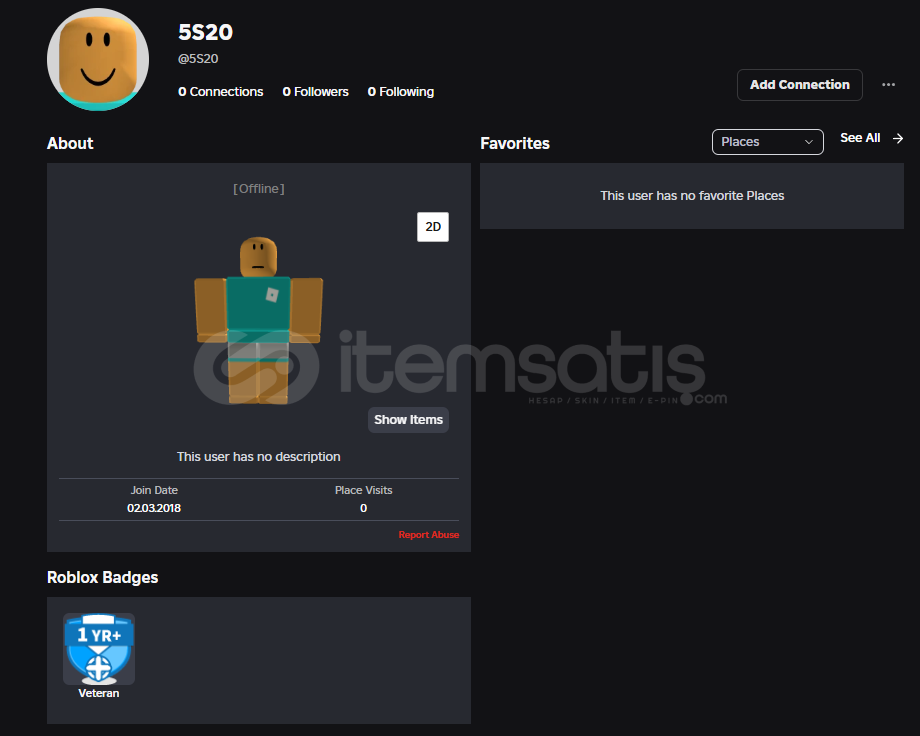Image resolution: width=920 pixels, height=736 pixels.
Task: Click the Place Visits label
Action: [x=363, y=490]
